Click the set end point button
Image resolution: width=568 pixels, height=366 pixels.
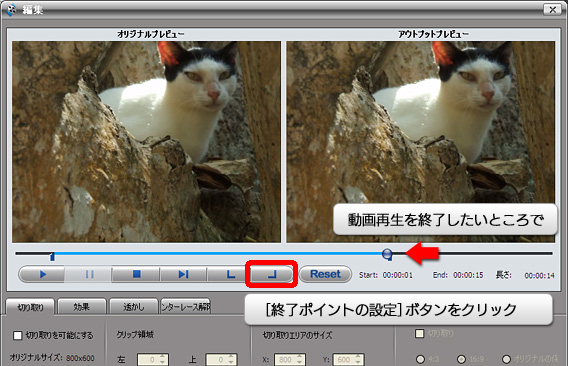272,274
